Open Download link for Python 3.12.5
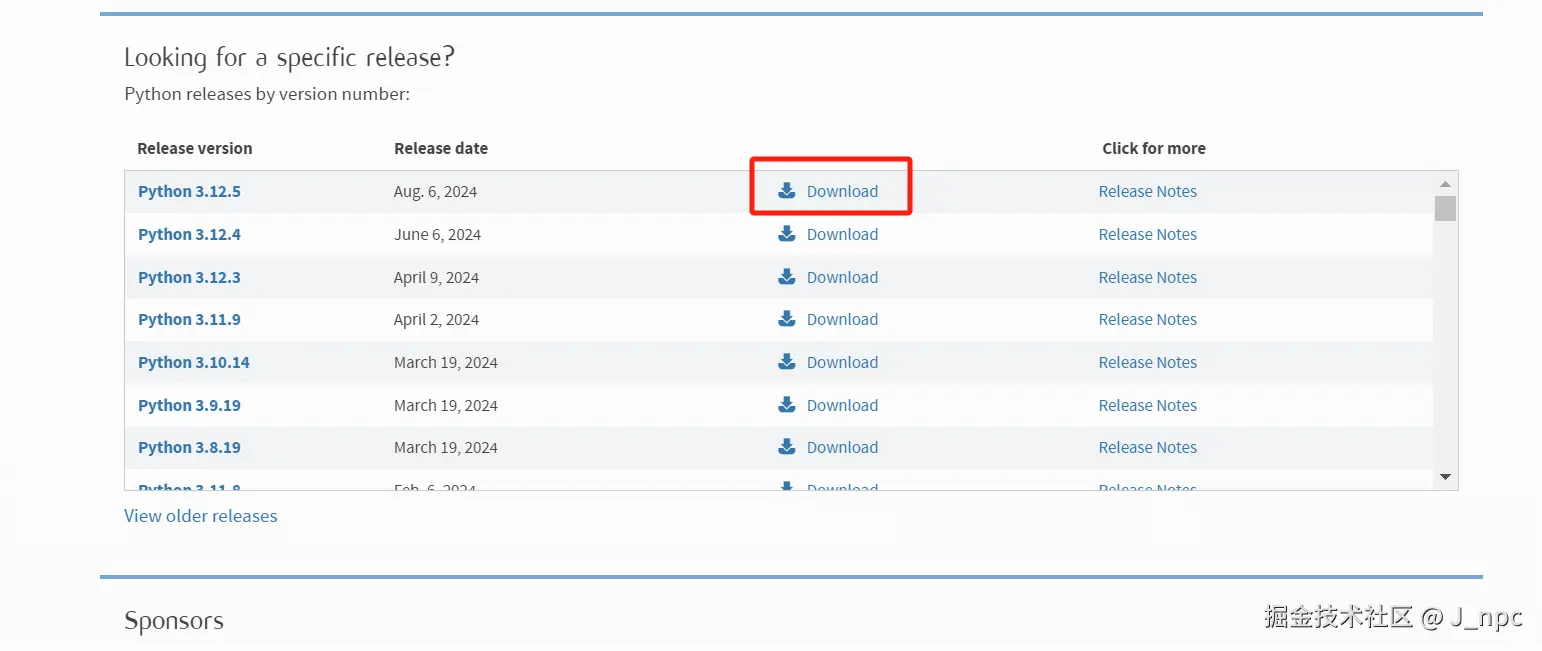 [x=842, y=191]
